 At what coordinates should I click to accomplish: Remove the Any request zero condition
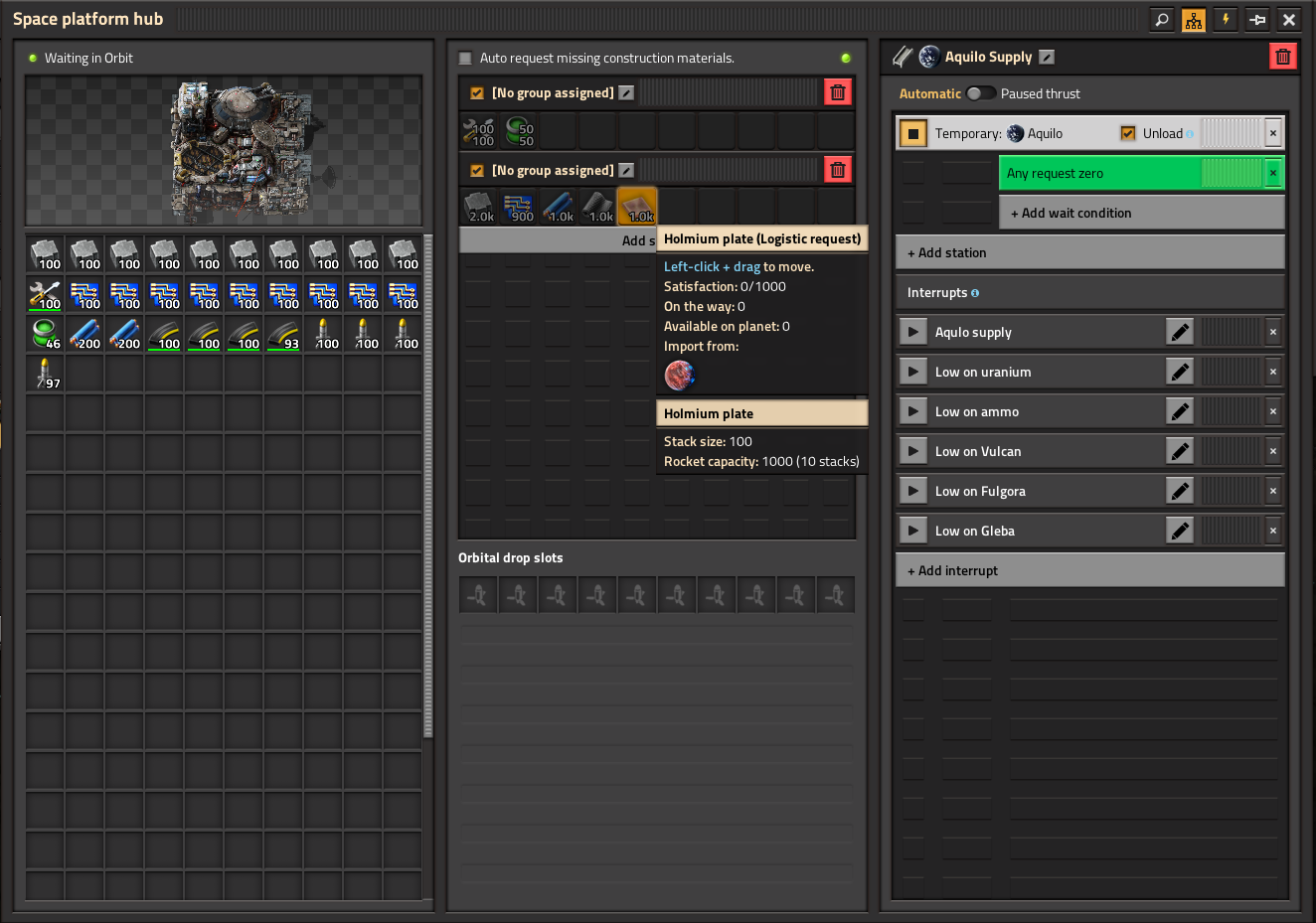click(x=1272, y=173)
